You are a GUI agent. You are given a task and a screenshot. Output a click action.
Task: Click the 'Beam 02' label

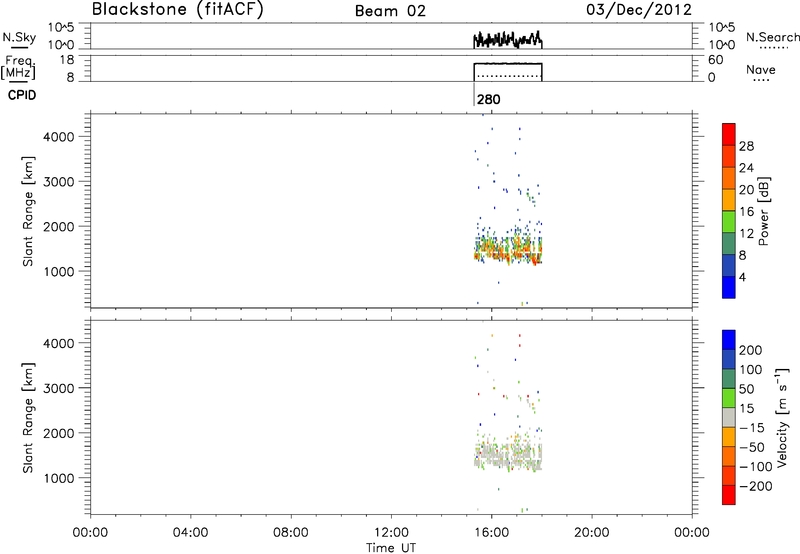click(390, 11)
